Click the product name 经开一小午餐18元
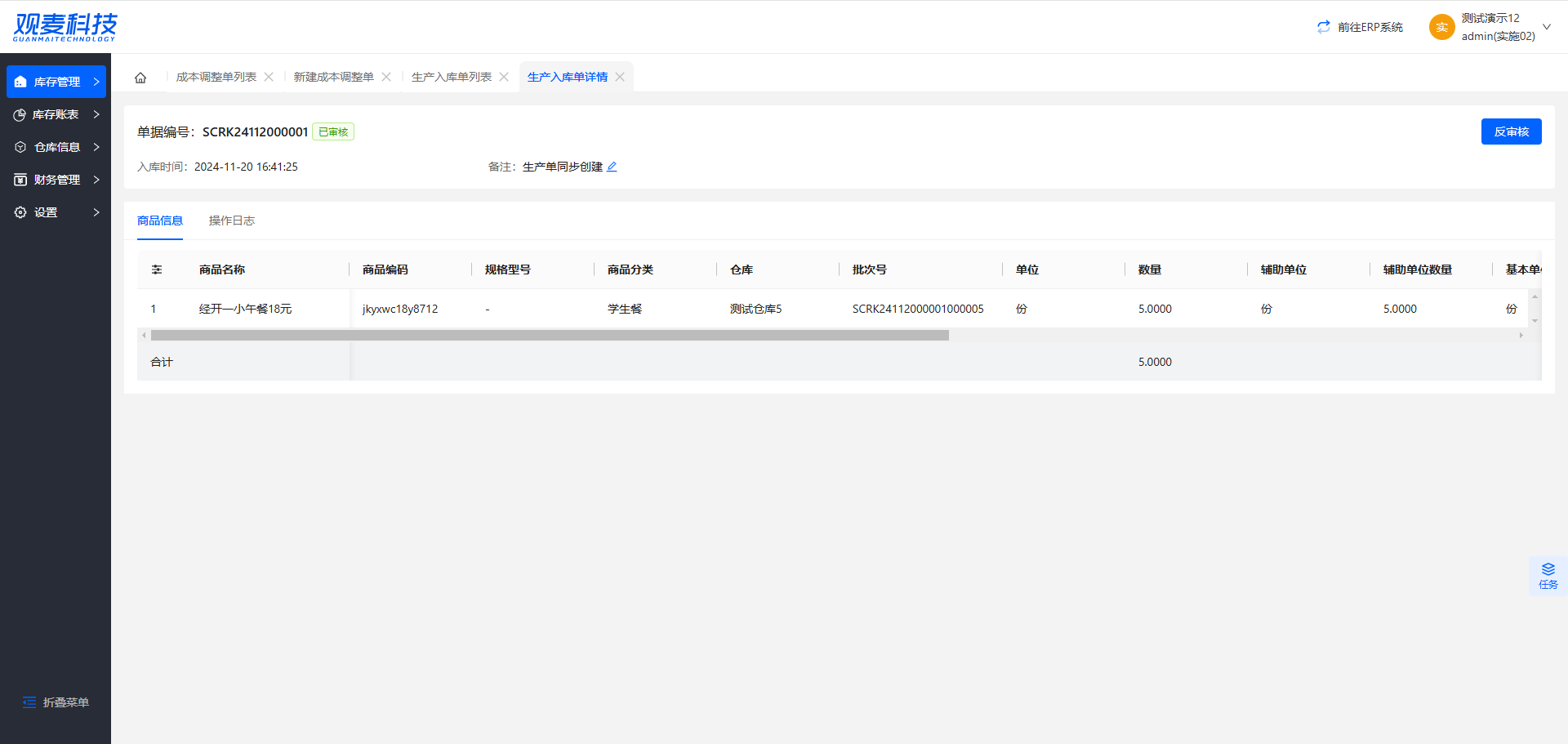The image size is (1568, 744). click(x=245, y=309)
